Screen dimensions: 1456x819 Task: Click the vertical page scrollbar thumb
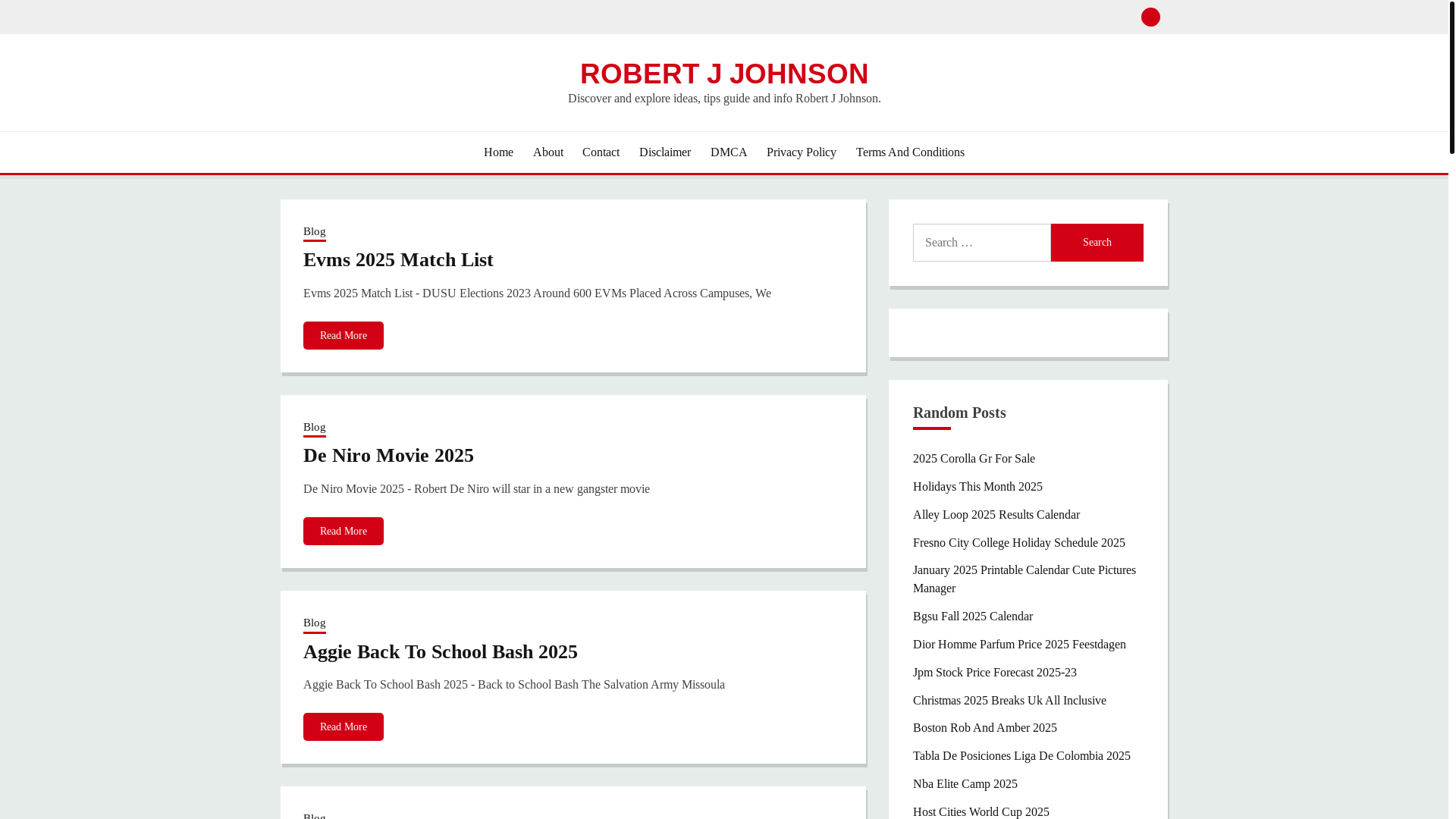(x=1452, y=77)
